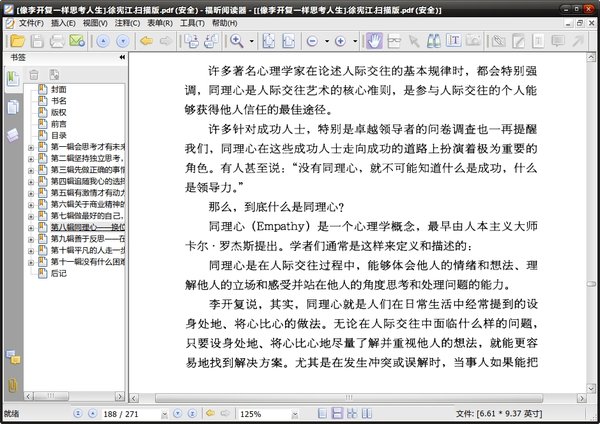This screenshot has height=424, width=600.
Task: Click the Email envelope toolbar icon
Action: tap(77, 41)
